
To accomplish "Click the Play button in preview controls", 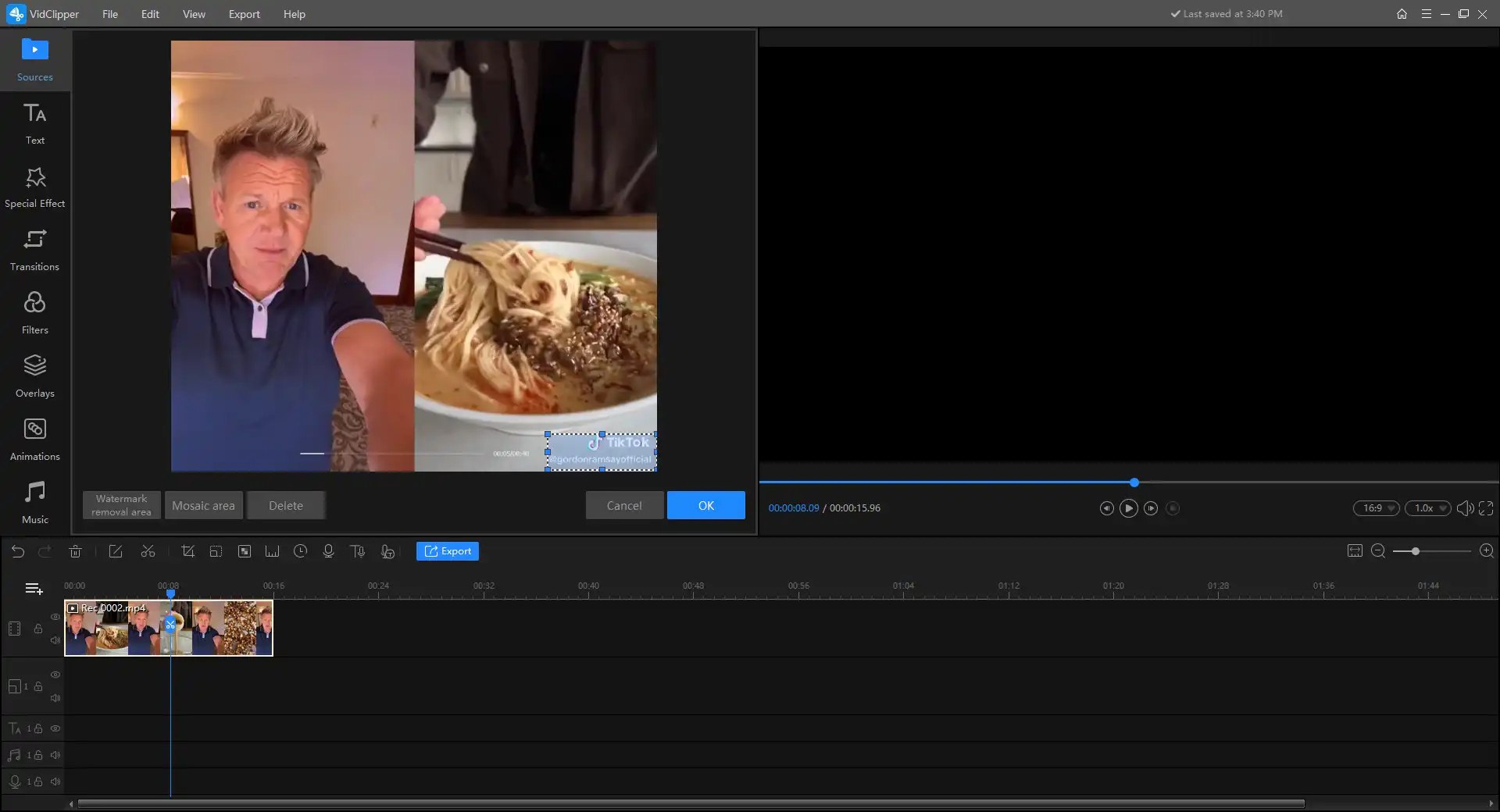I will tap(1129, 508).
